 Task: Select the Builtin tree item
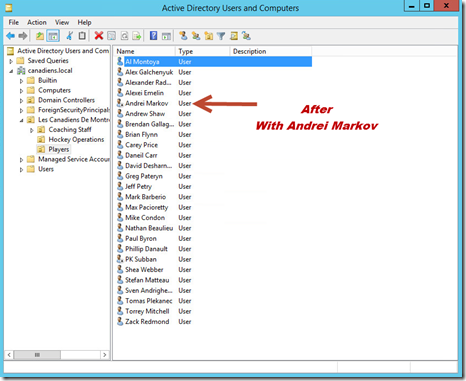(47, 80)
